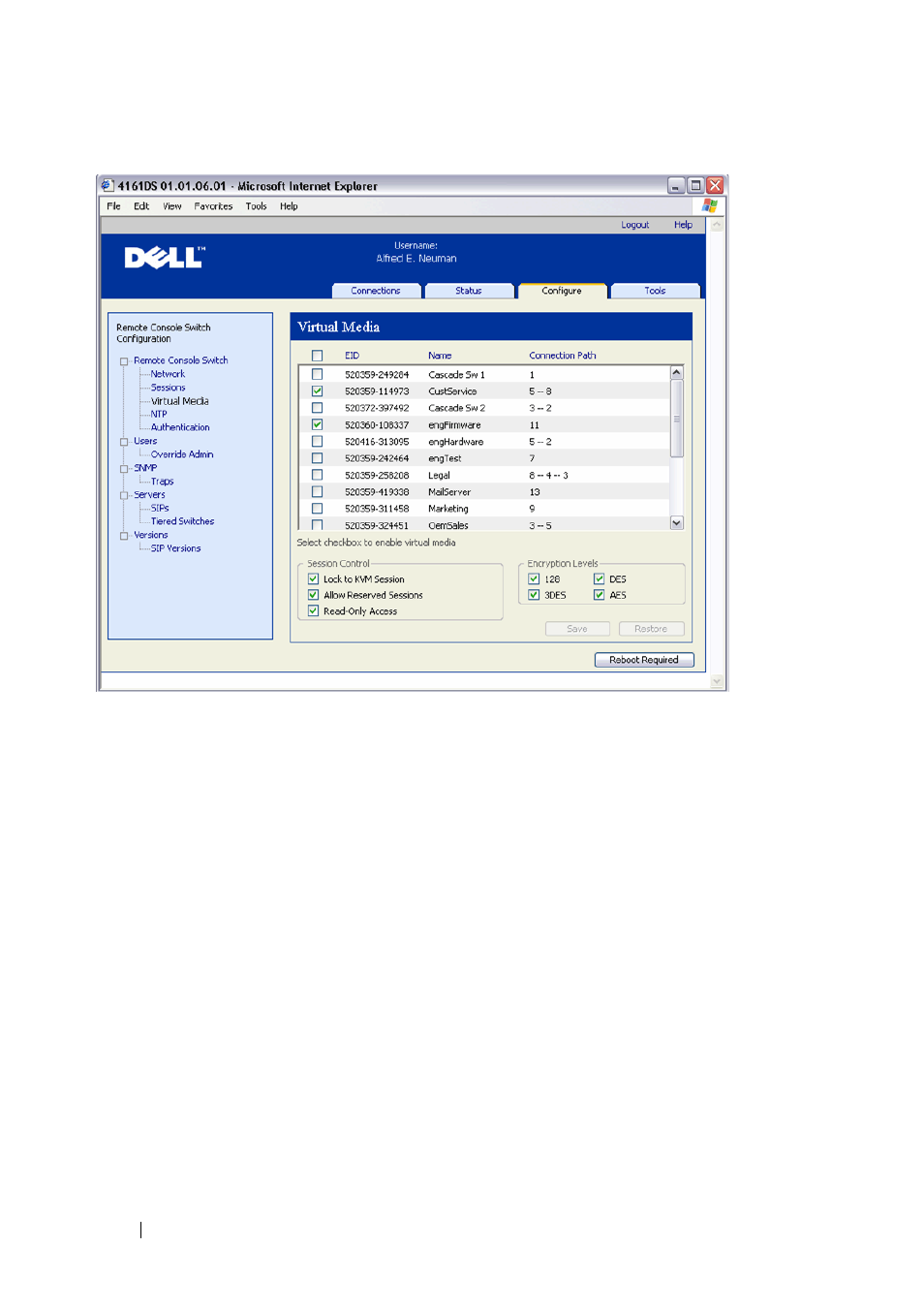Click the browser page scroll-down arrow
This screenshot has width=924, height=1309.
[x=717, y=681]
